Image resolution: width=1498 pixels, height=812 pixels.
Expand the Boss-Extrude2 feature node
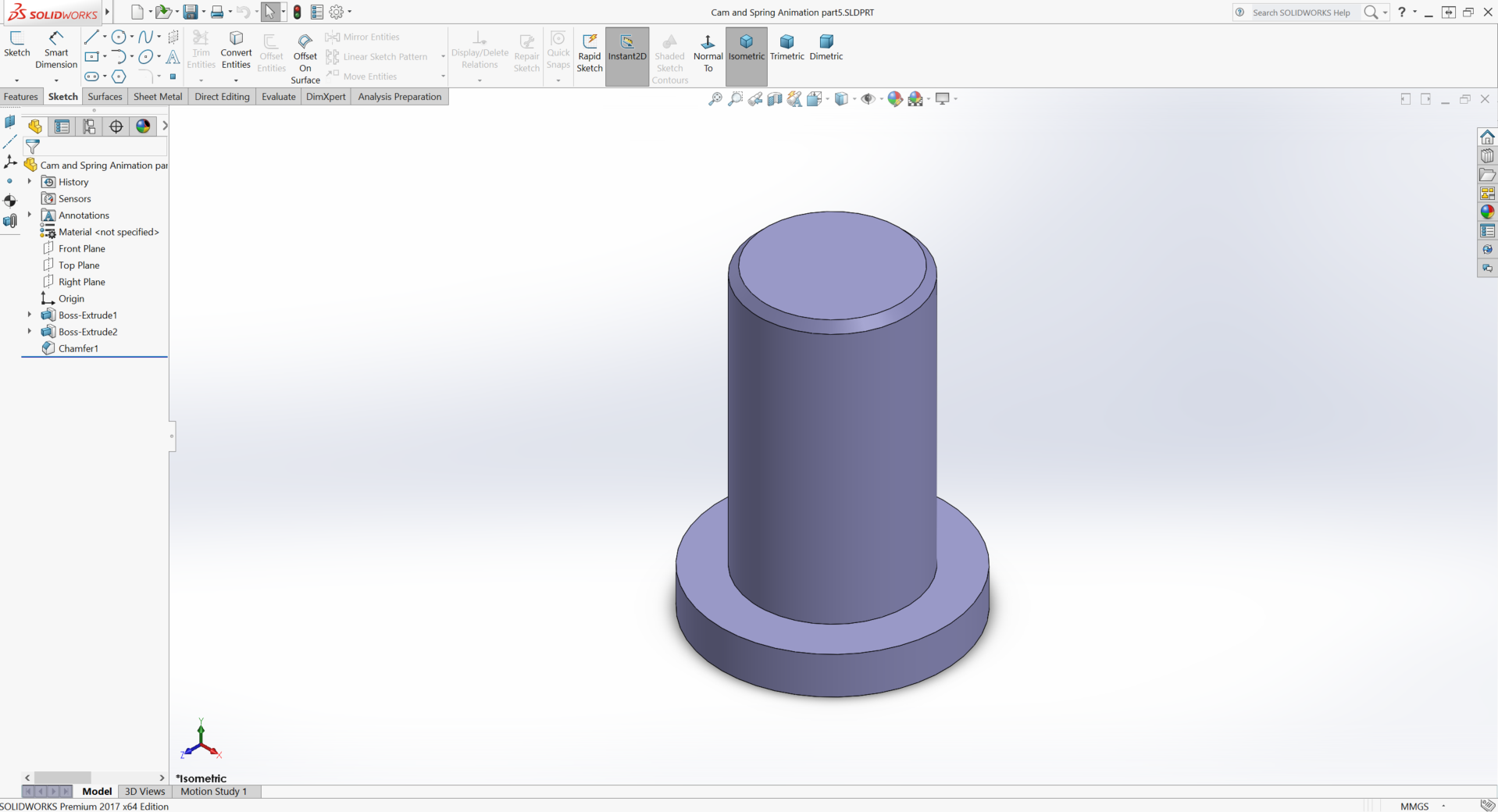click(30, 331)
